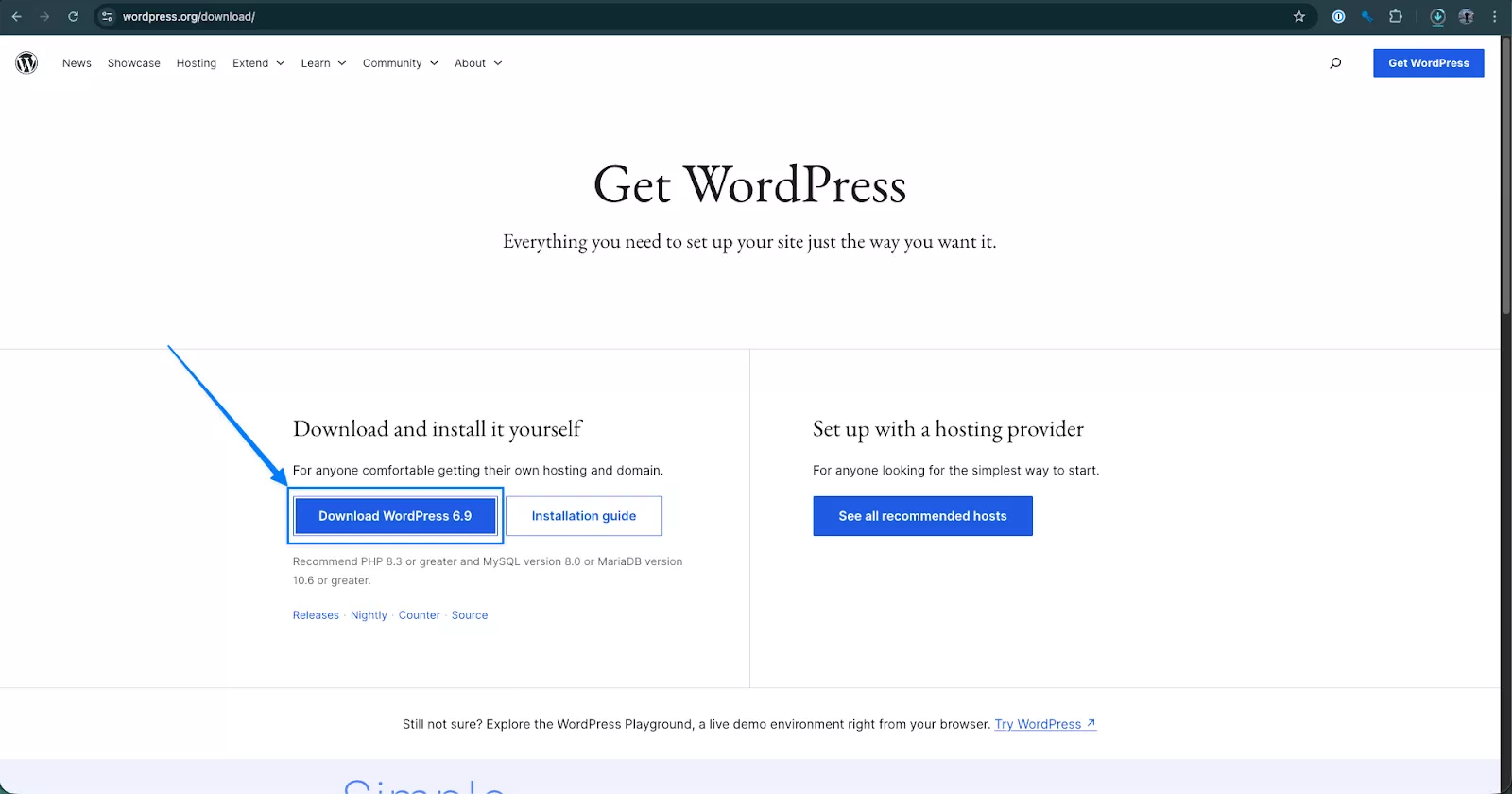Viewport: 1512px width, 794px height.
Task: Show browser downloads via the download icon
Action: click(x=1437, y=16)
